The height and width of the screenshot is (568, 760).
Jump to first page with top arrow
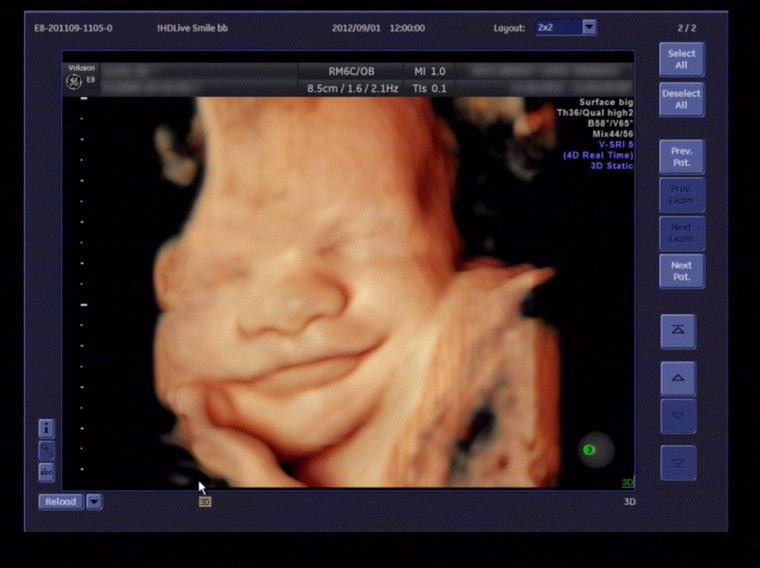tap(678, 331)
